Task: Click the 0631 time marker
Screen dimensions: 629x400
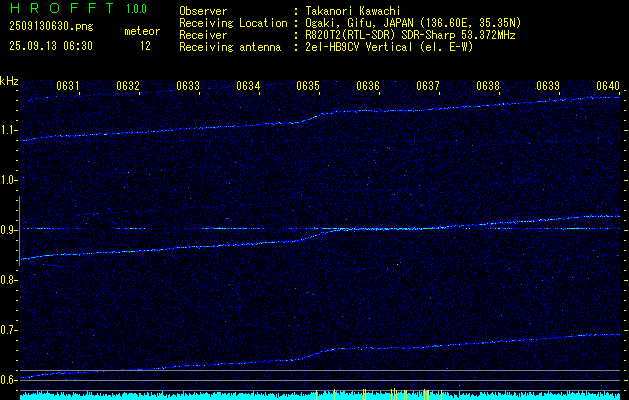Action: (68, 86)
